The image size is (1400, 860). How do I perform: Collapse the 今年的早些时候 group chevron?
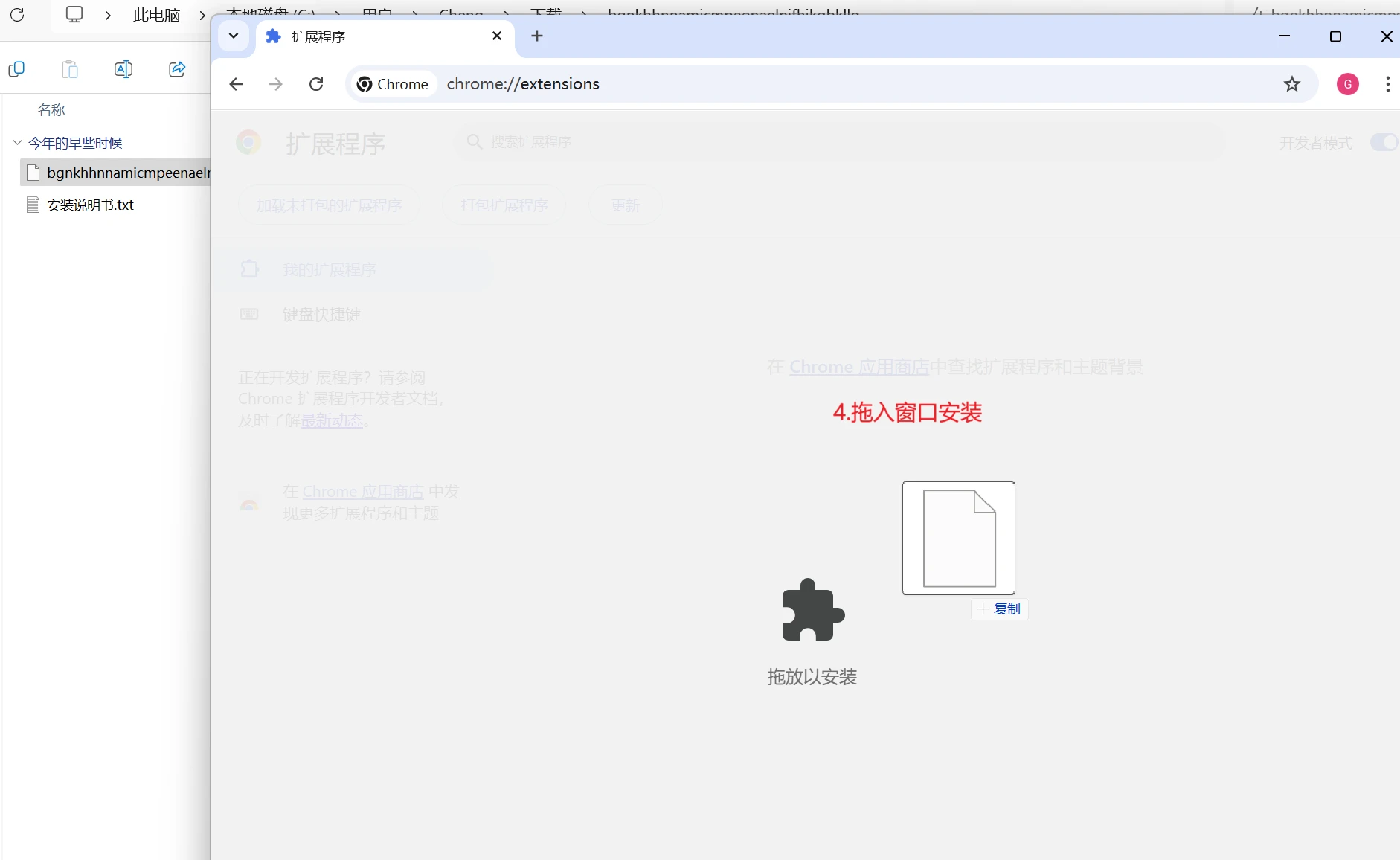click(16, 143)
